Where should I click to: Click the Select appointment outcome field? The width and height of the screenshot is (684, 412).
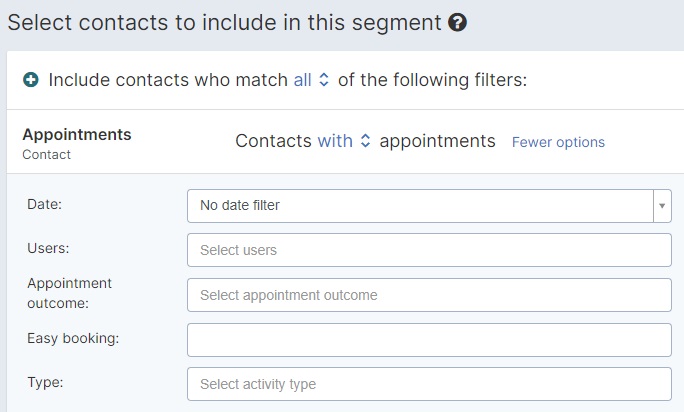coord(429,295)
